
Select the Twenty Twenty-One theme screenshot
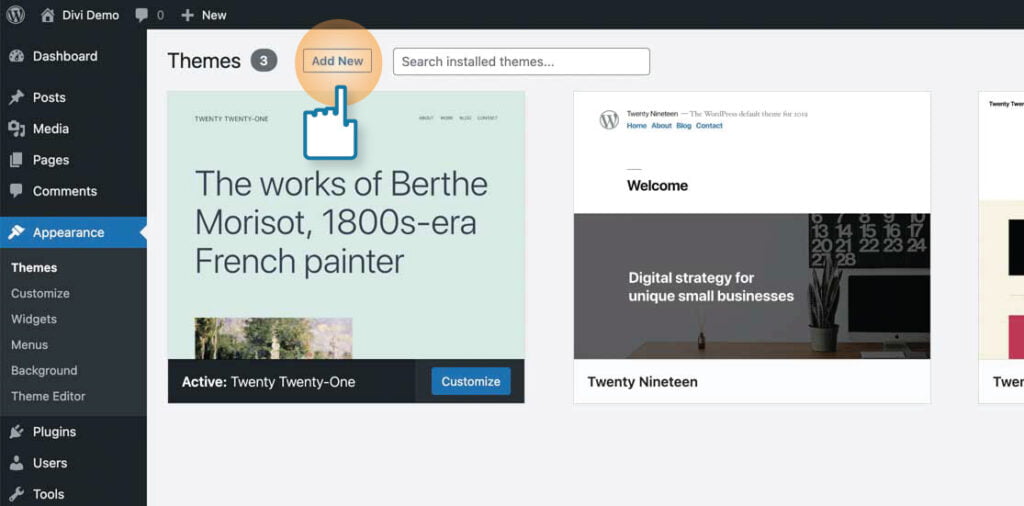click(x=346, y=225)
